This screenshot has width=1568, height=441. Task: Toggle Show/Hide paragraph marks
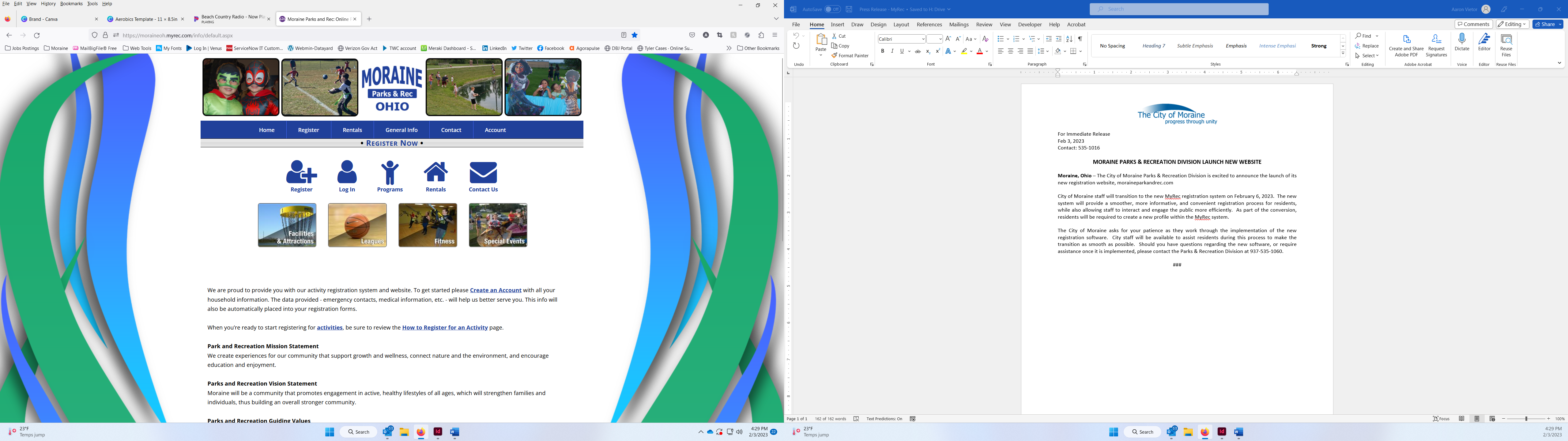click(x=1080, y=39)
